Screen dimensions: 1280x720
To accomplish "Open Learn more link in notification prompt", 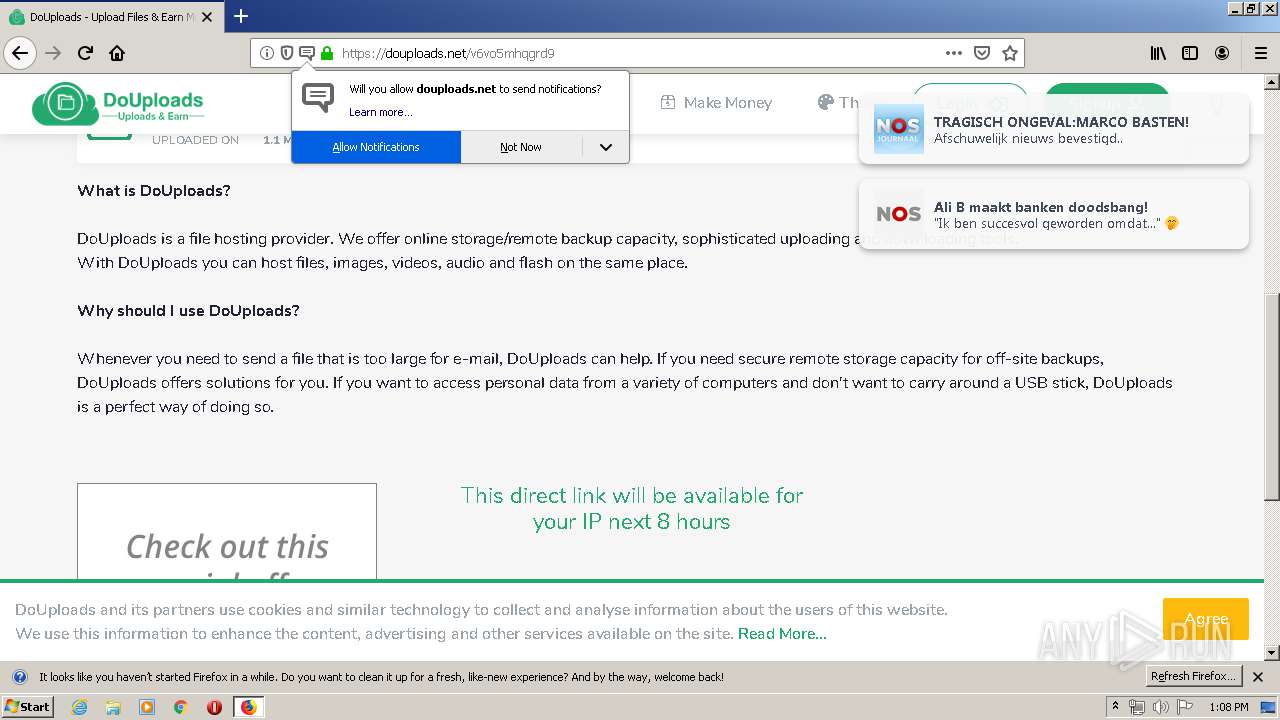I will (x=380, y=112).
